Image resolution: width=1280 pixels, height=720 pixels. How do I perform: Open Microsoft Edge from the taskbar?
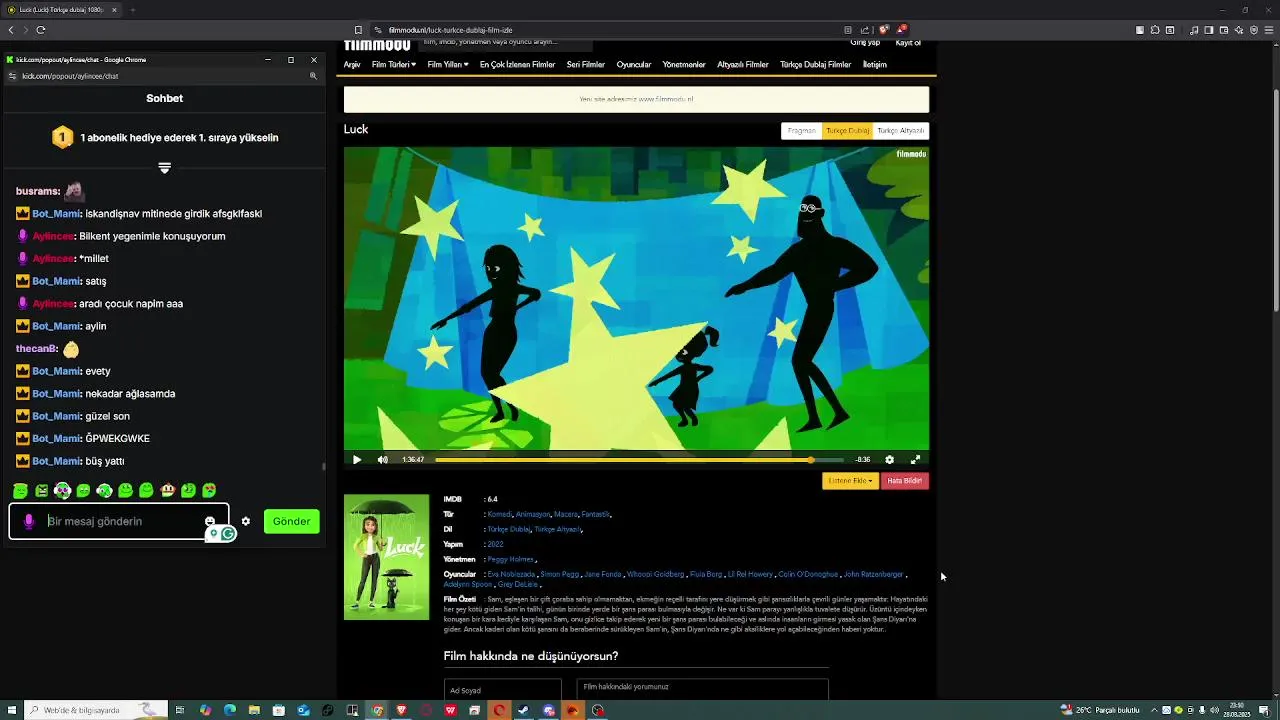coord(230,710)
